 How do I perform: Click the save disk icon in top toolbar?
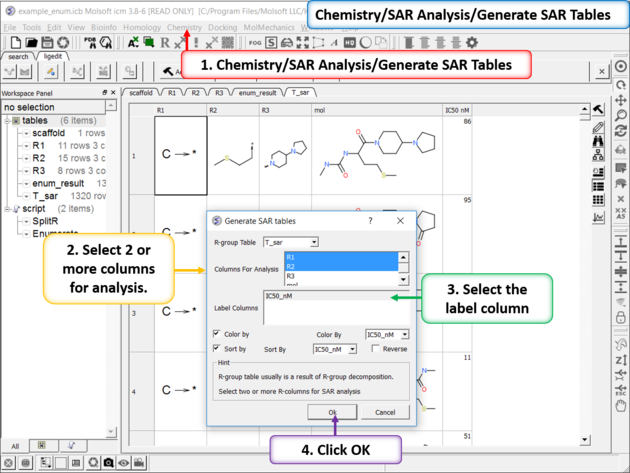[47, 43]
